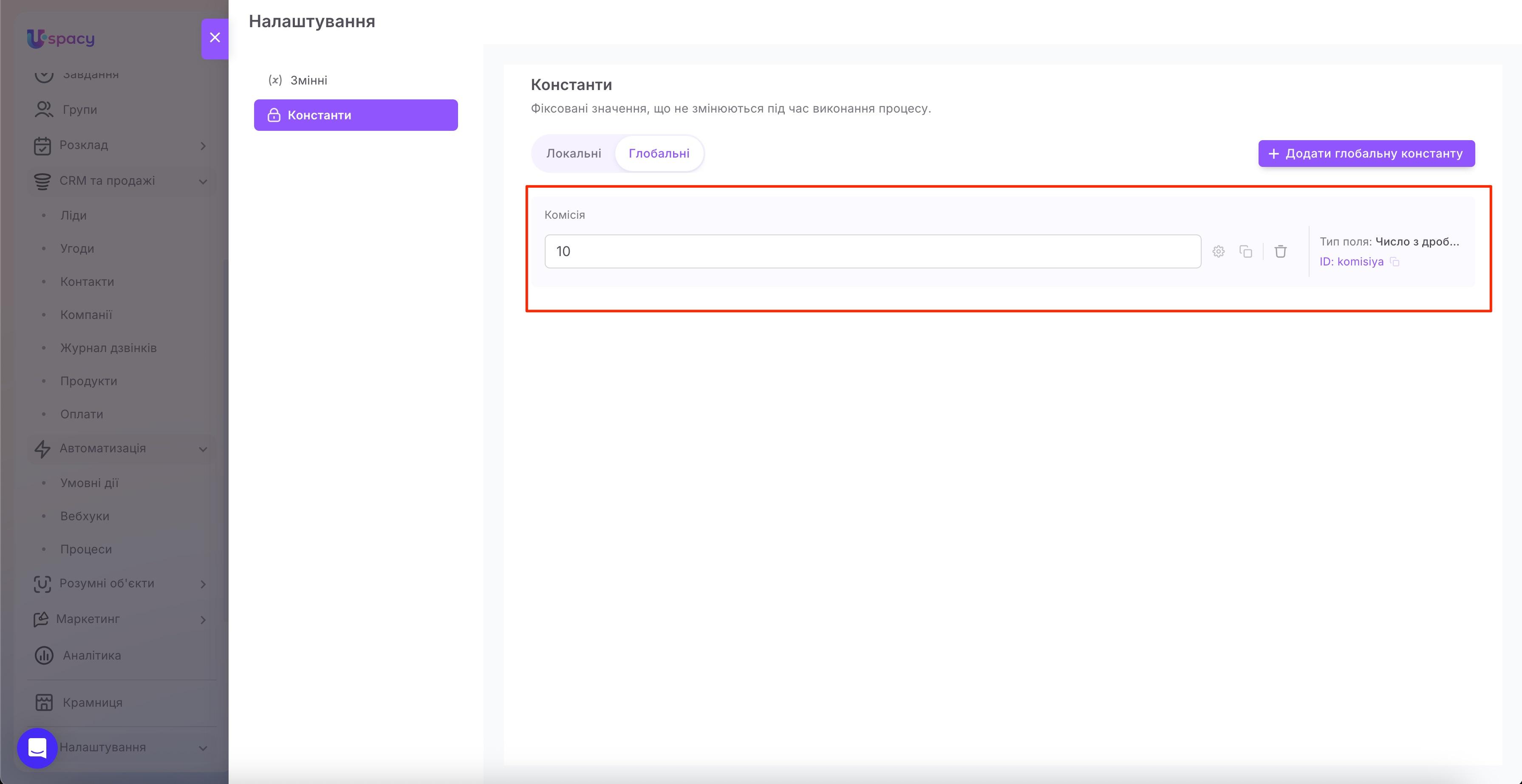
Task: Open Продукти in the sidebar
Action: 89,381
